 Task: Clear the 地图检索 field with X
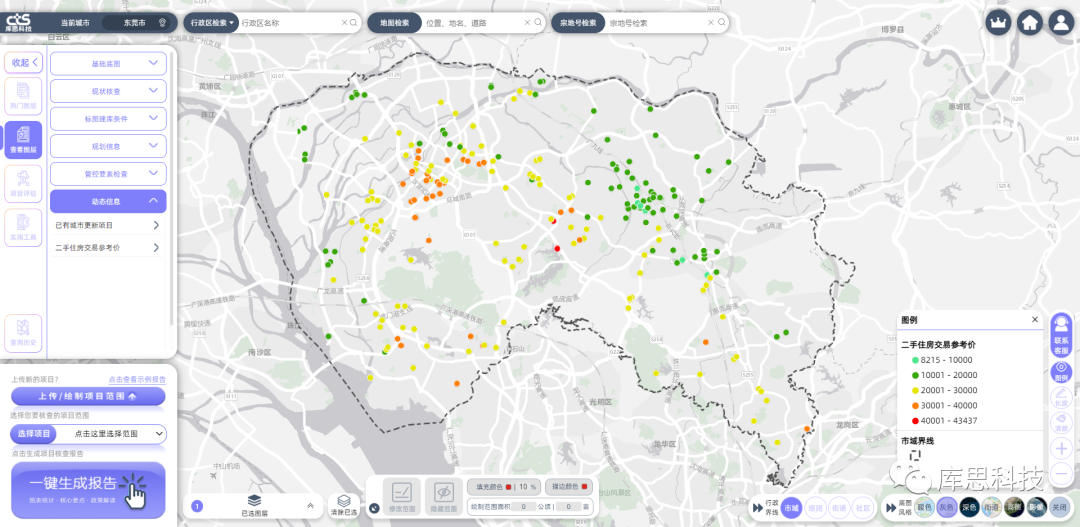point(528,23)
